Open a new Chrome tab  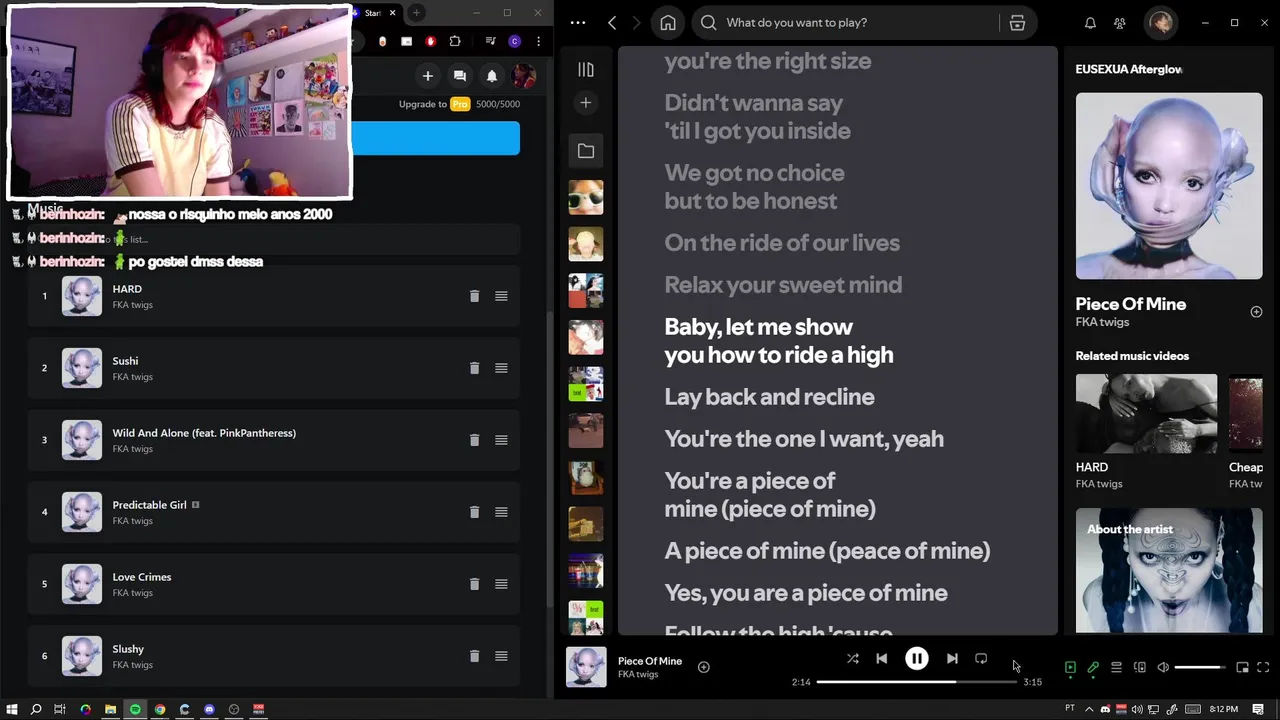pos(416,13)
